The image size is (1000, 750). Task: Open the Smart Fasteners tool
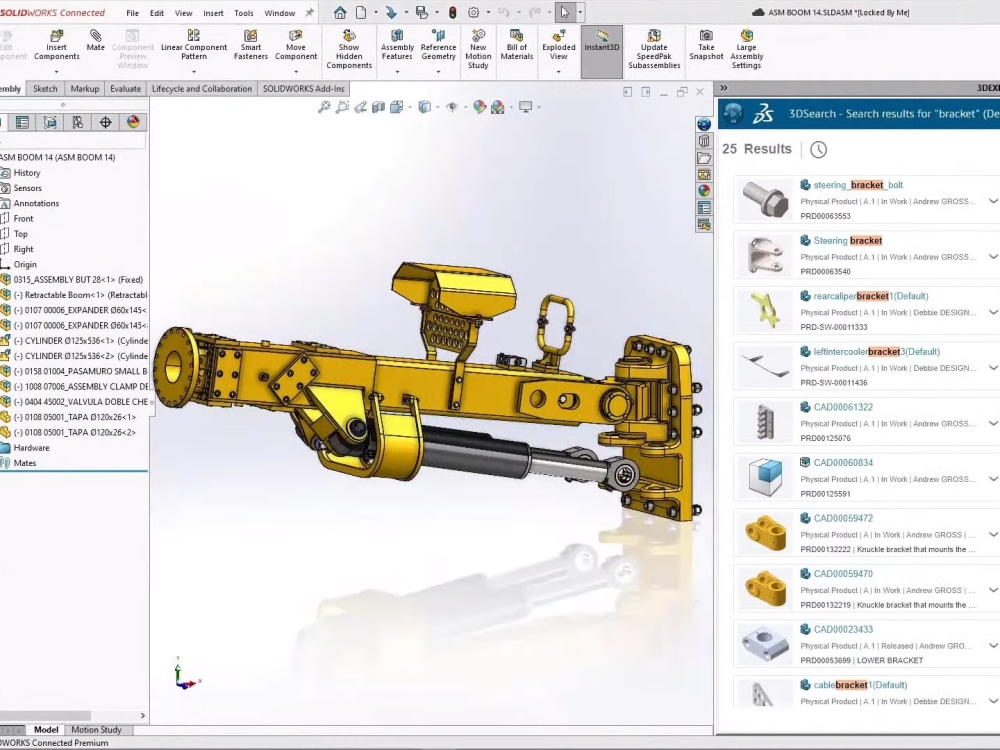point(250,48)
